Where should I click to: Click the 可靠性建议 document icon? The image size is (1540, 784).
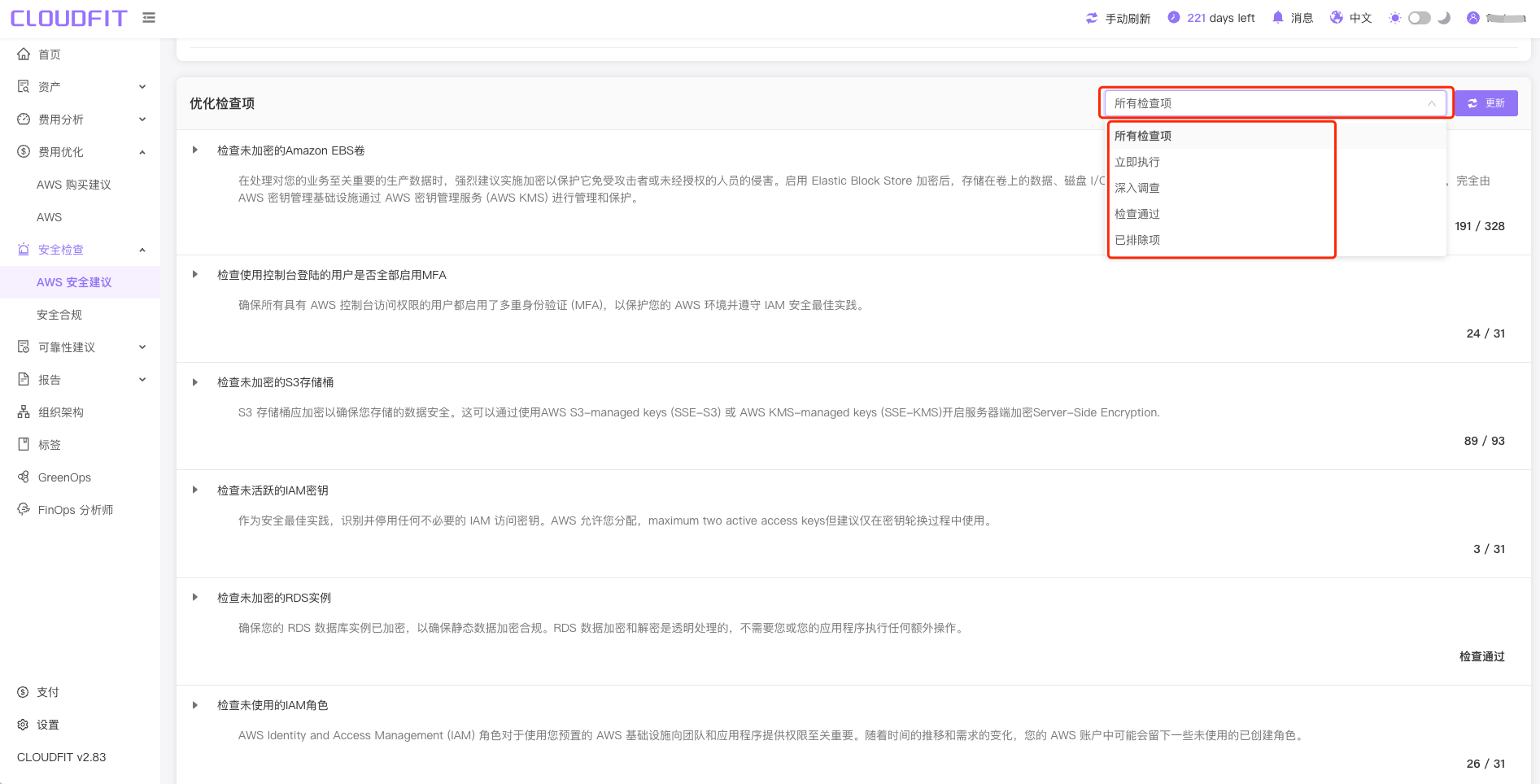24,346
